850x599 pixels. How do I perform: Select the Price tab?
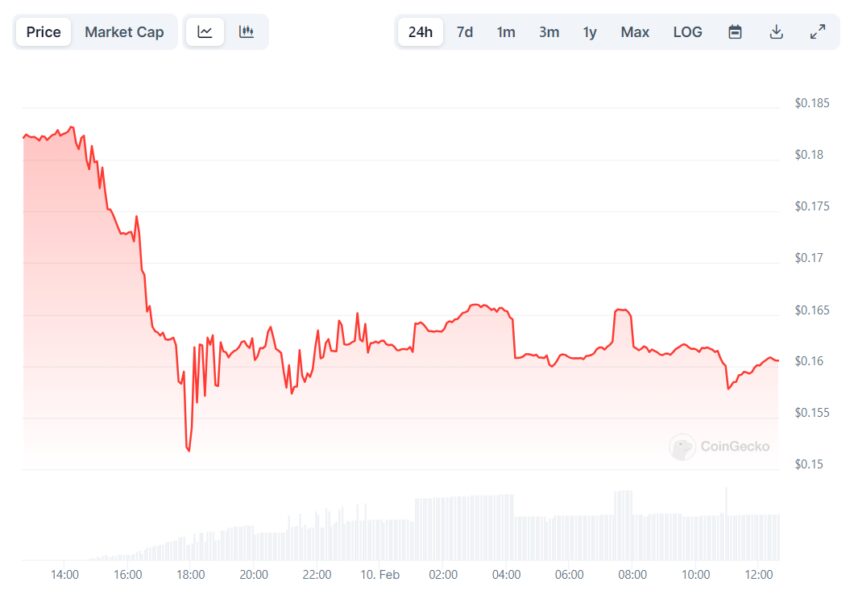[x=43, y=32]
